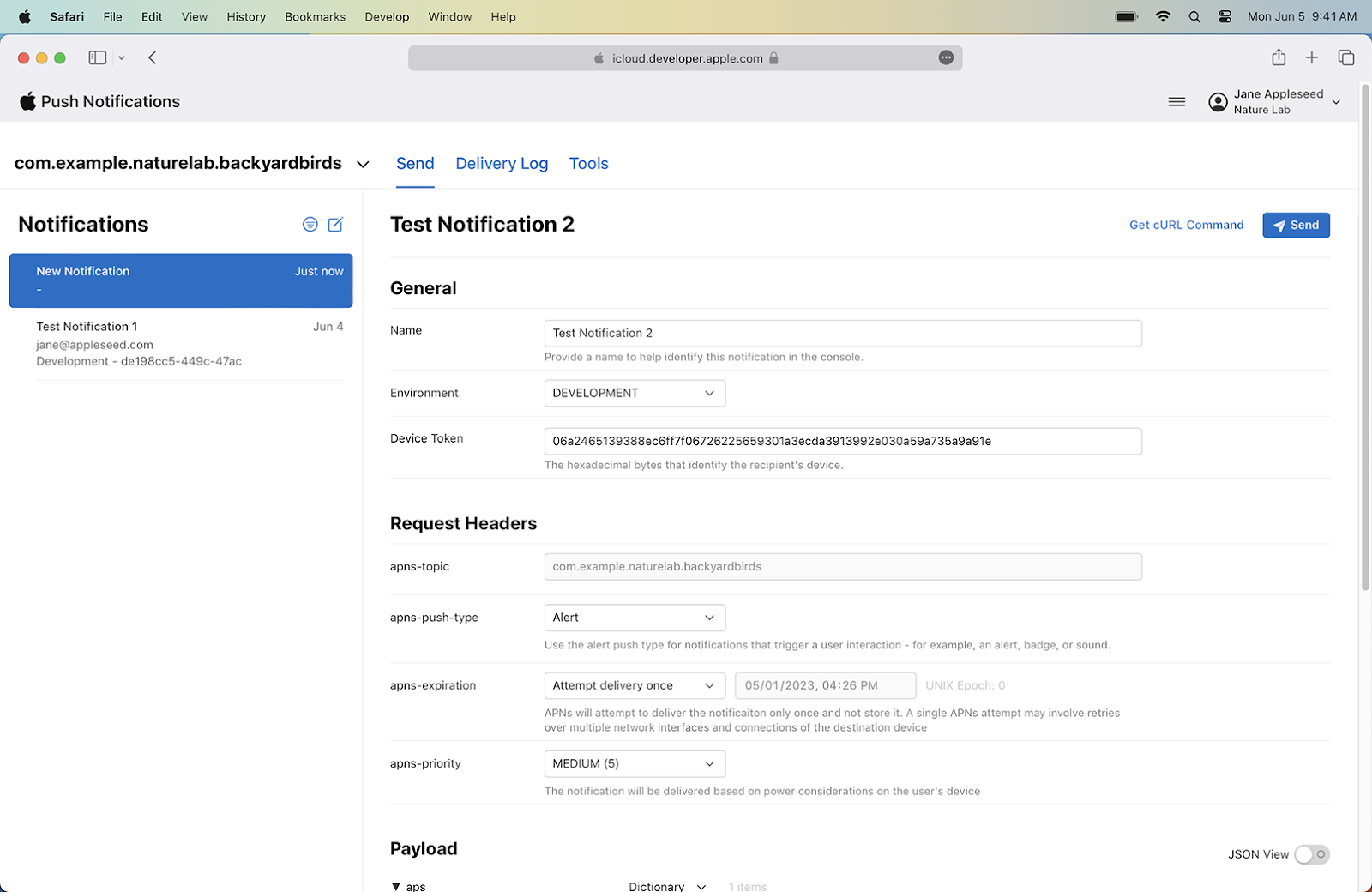Open Control Center in menu bar
The image size is (1372, 892).
point(1225,16)
